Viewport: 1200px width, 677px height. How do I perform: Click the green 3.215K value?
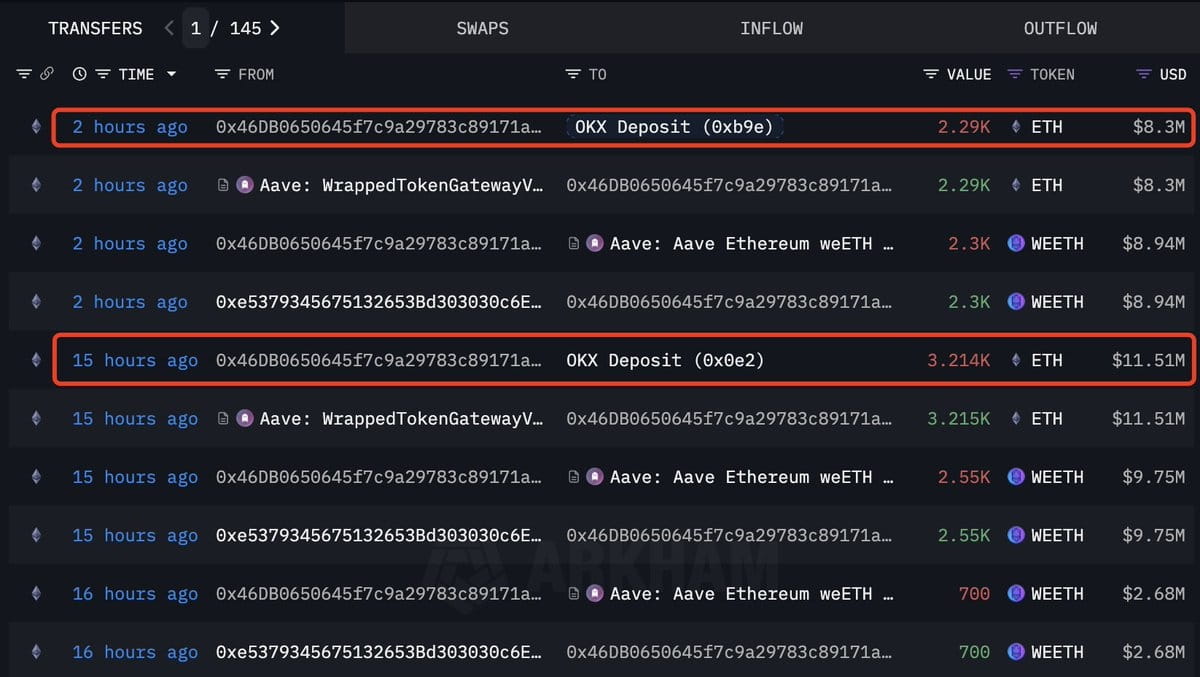(958, 418)
